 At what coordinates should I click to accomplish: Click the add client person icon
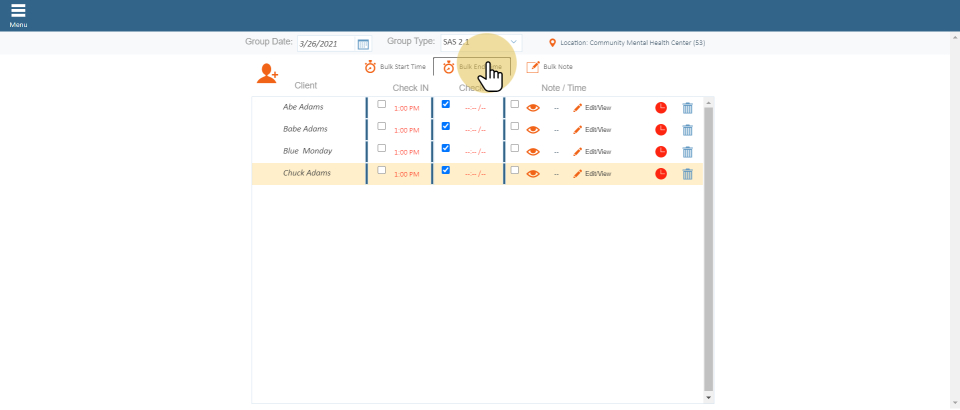tap(267, 73)
